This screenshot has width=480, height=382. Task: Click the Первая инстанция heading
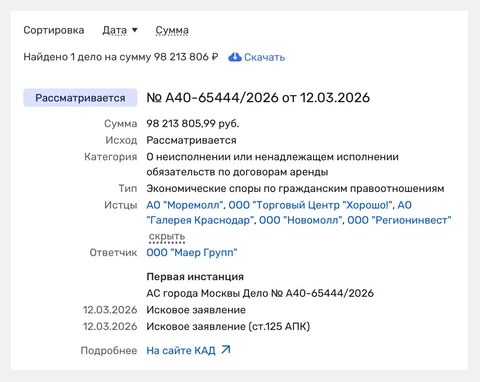[195, 277]
